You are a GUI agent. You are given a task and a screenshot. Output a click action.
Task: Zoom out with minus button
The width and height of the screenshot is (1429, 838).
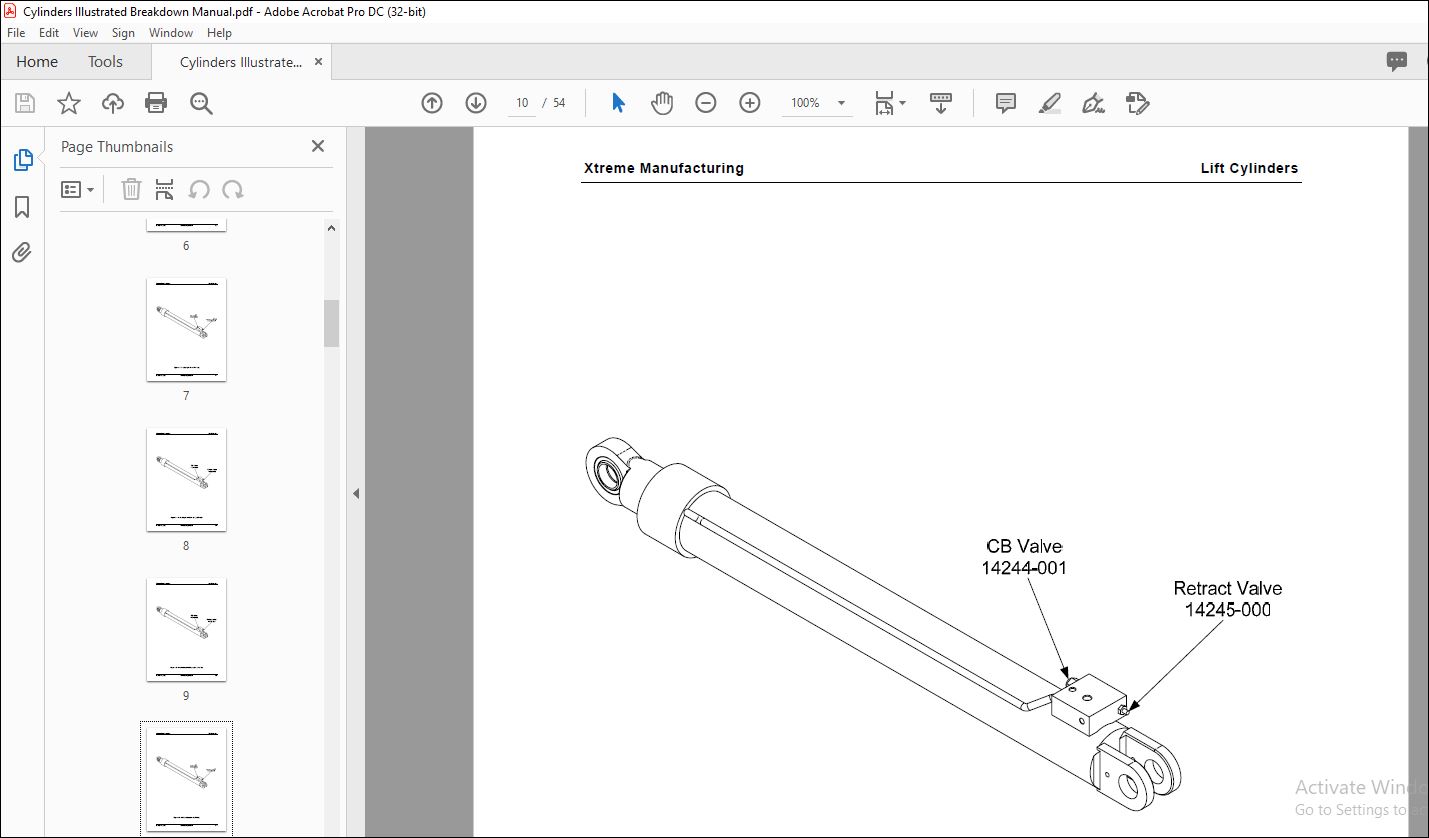coord(706,103)
